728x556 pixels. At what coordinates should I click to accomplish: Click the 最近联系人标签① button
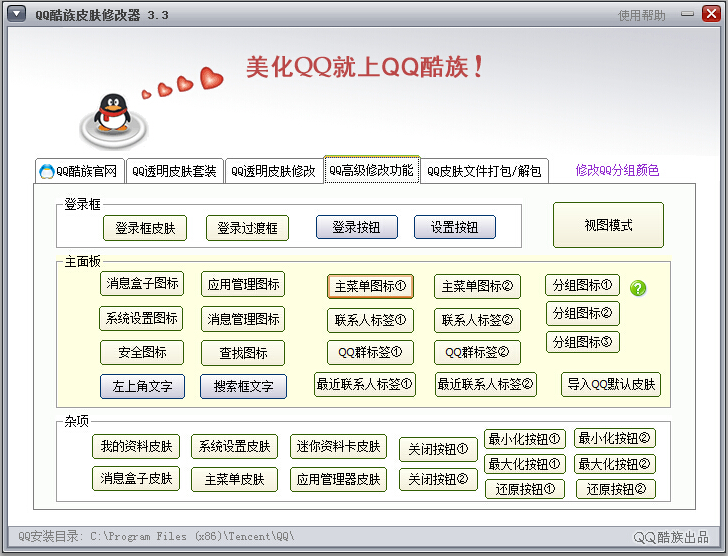coord(365,384)
